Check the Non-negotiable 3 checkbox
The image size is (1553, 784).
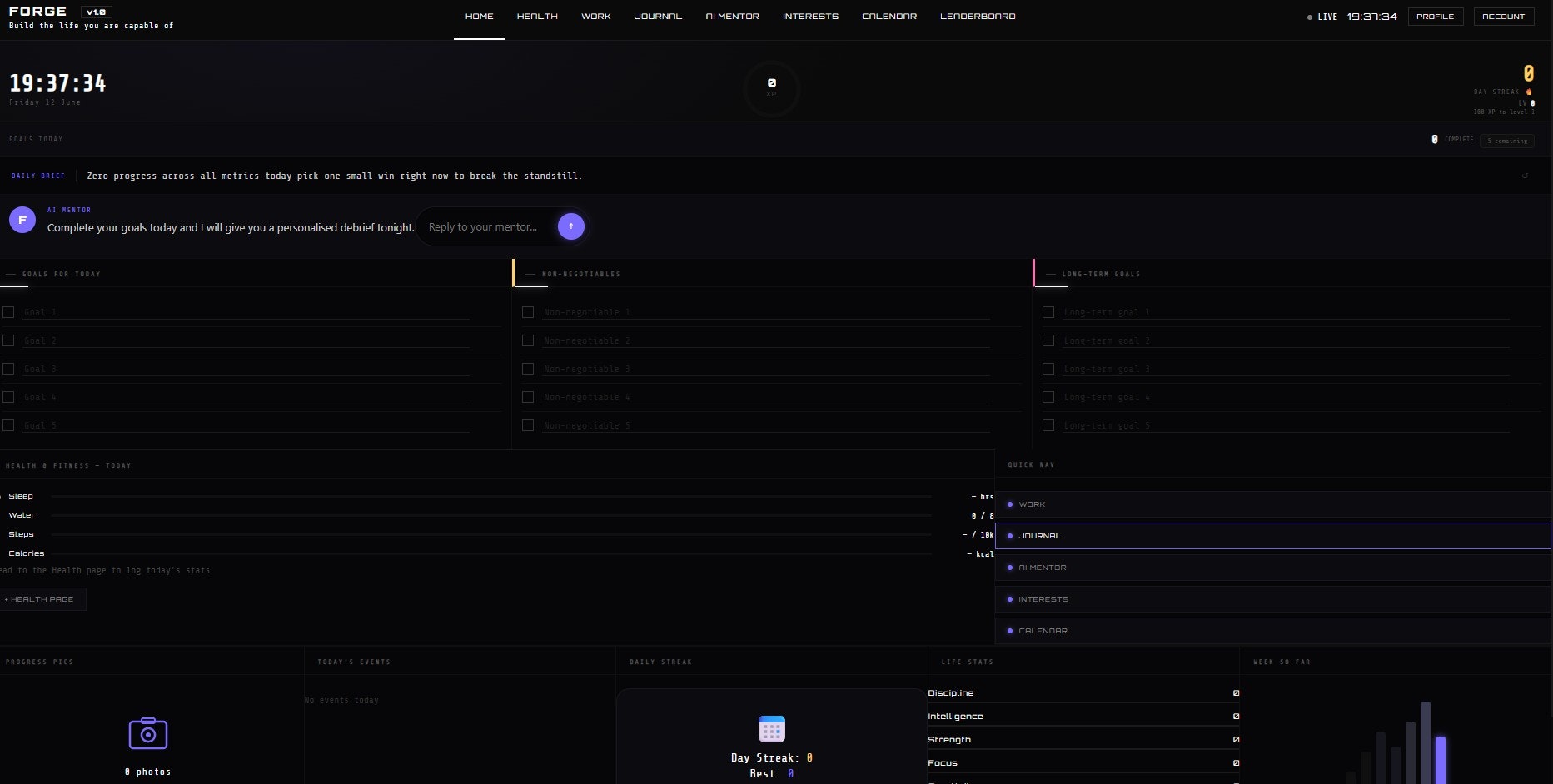click(x=528, y=369)
